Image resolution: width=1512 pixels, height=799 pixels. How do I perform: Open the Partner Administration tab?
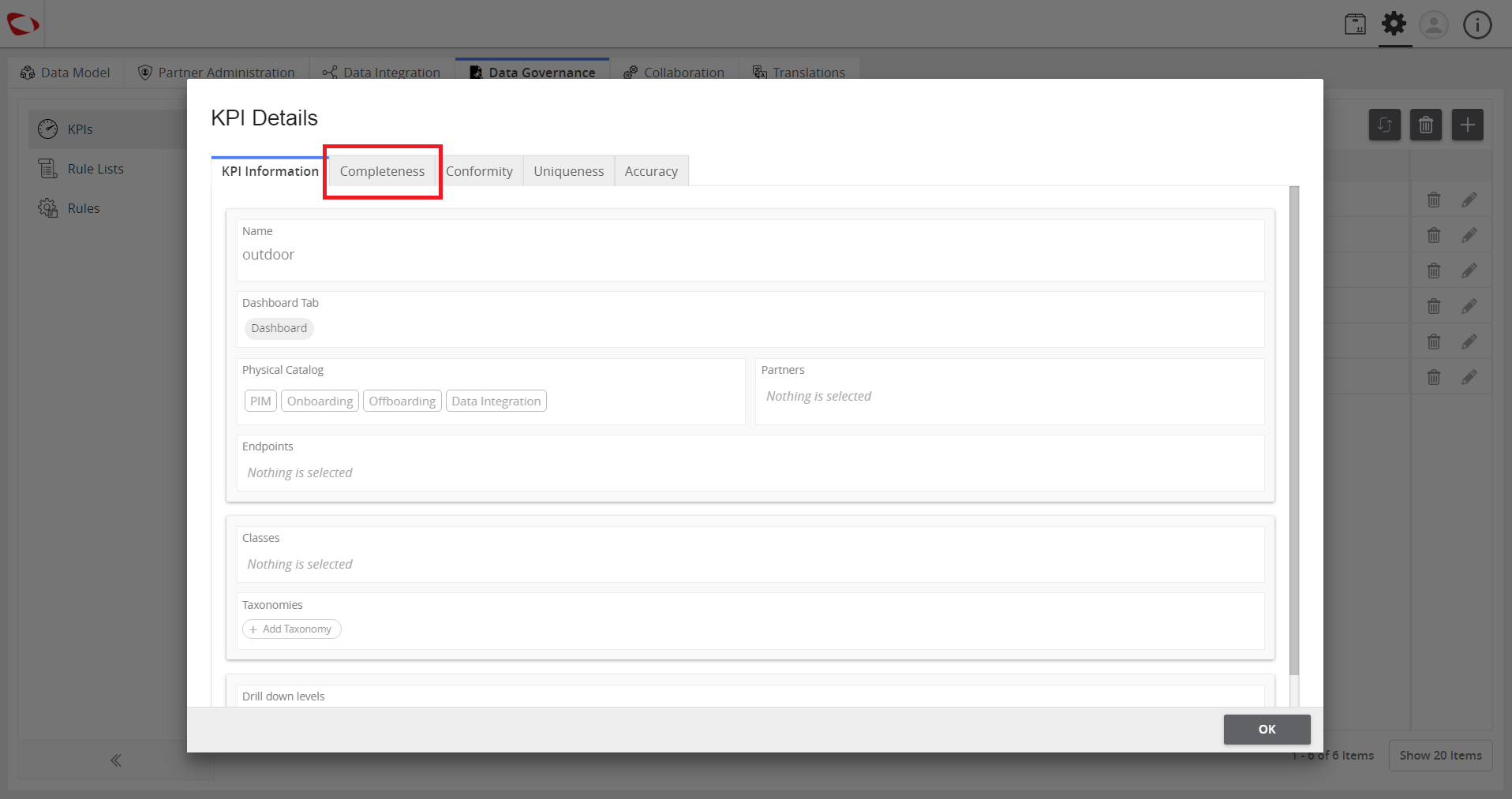[216, 73]
